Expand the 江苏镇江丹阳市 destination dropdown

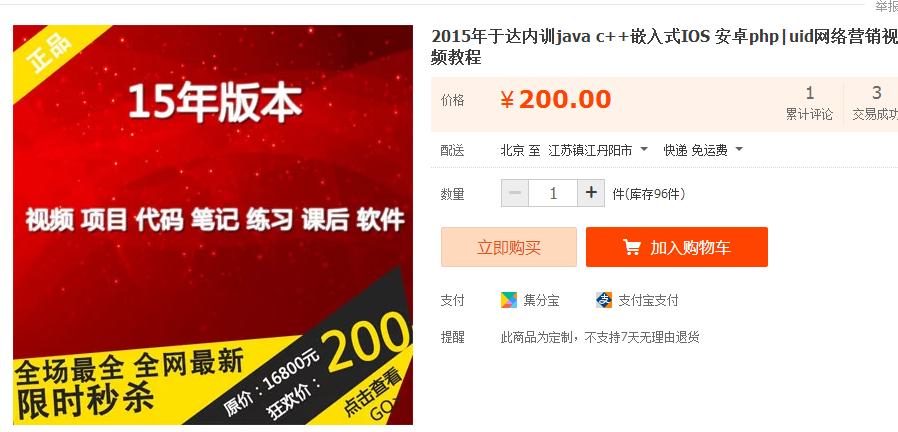[x=598, y=150]
